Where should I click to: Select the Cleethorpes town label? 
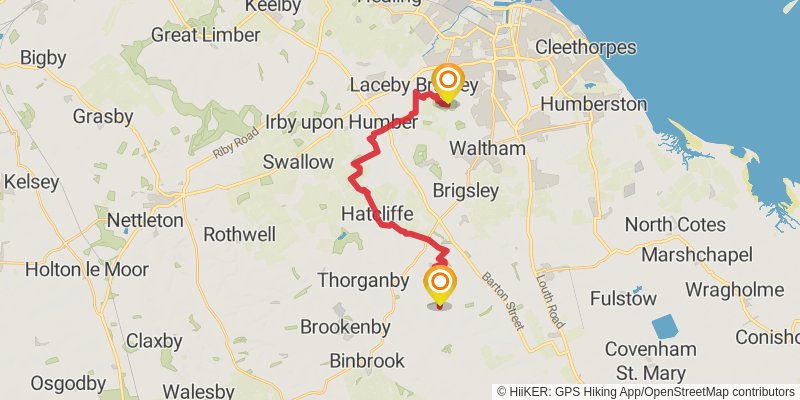585,47
